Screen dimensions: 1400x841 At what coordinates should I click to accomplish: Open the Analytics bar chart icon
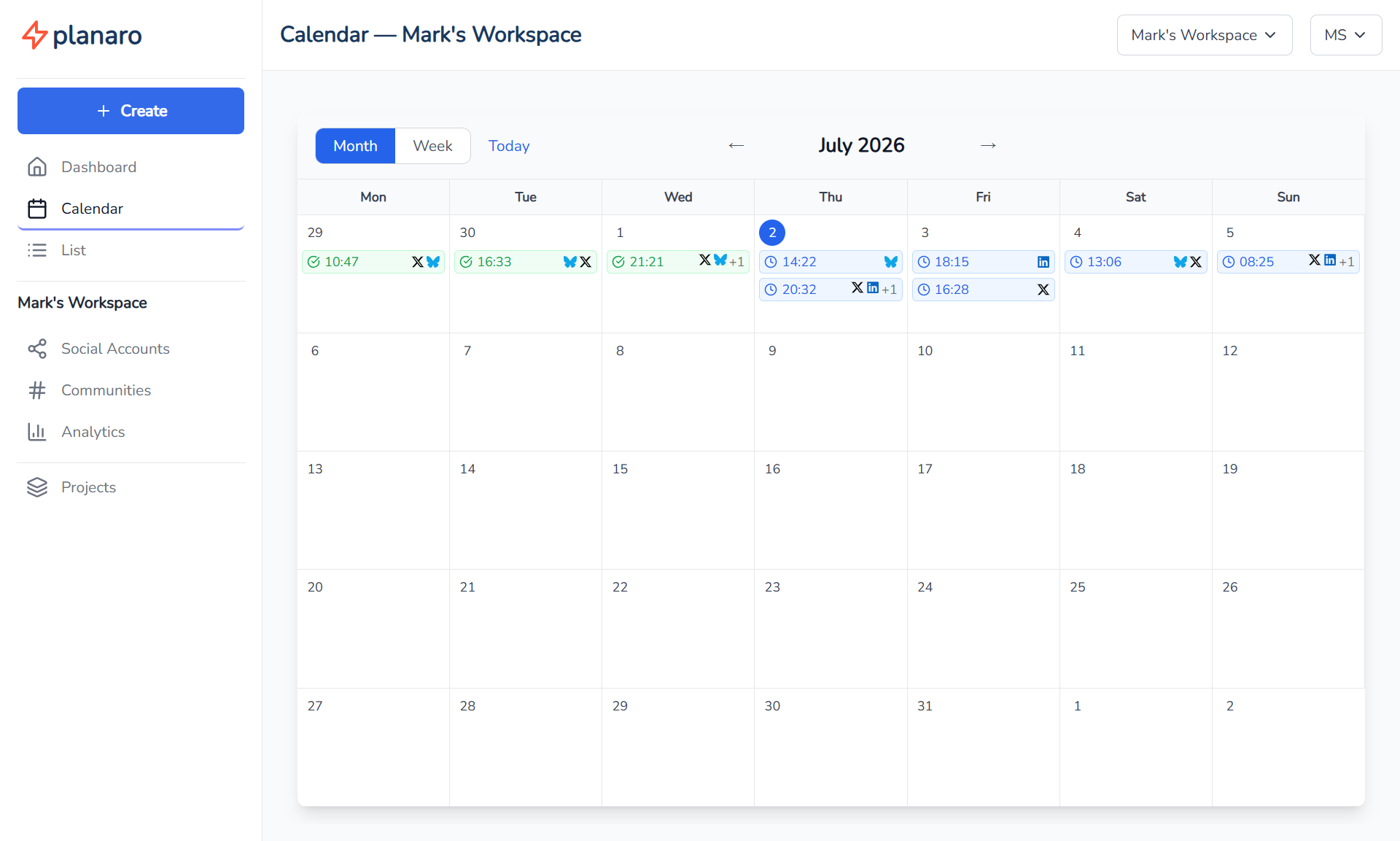pos(37,432)
